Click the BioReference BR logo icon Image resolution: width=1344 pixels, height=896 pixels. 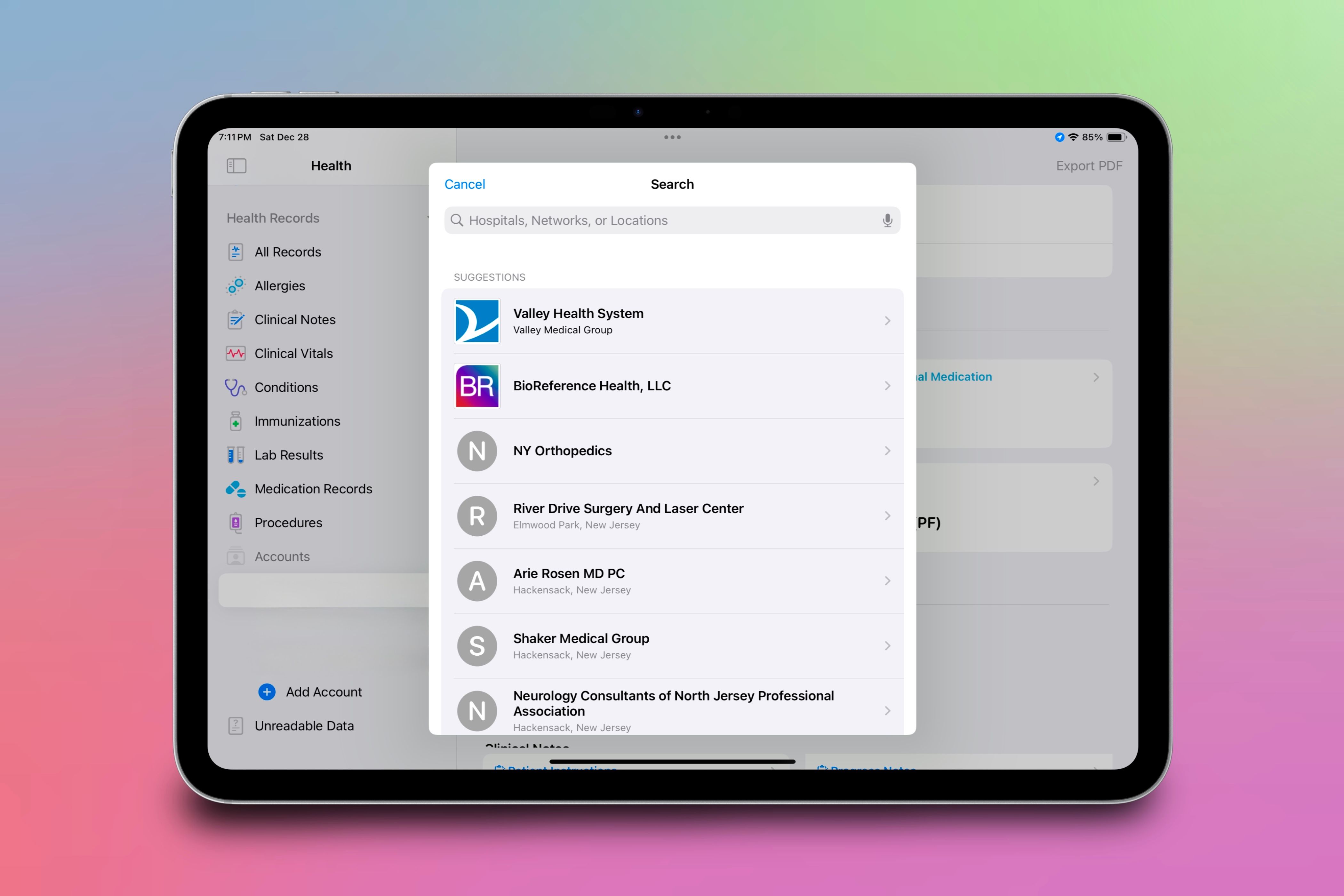476,386
